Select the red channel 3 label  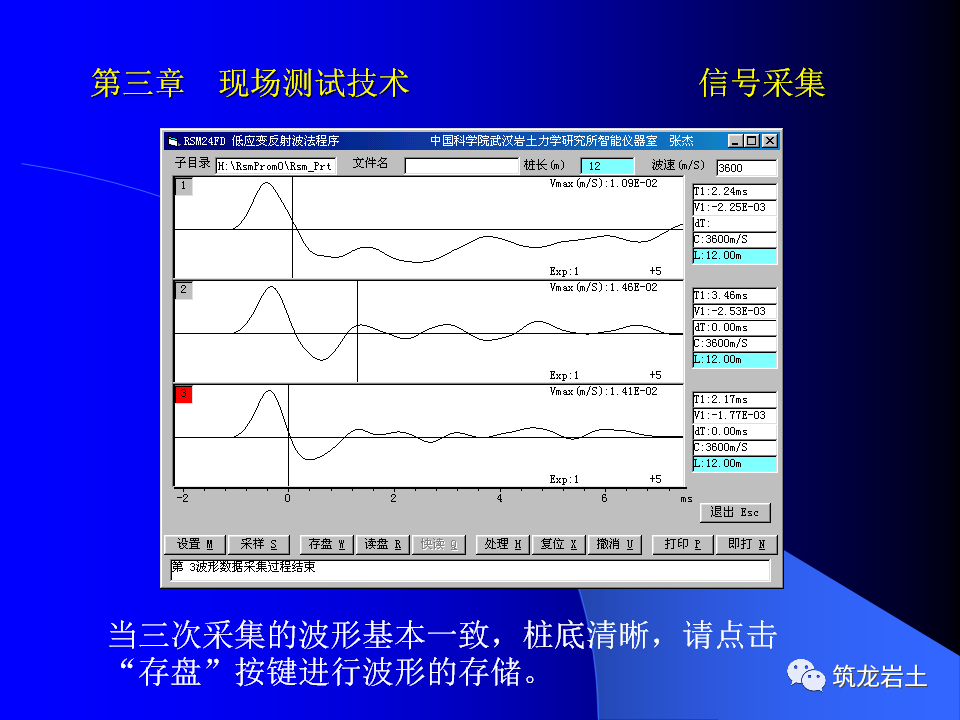(184, 394)
